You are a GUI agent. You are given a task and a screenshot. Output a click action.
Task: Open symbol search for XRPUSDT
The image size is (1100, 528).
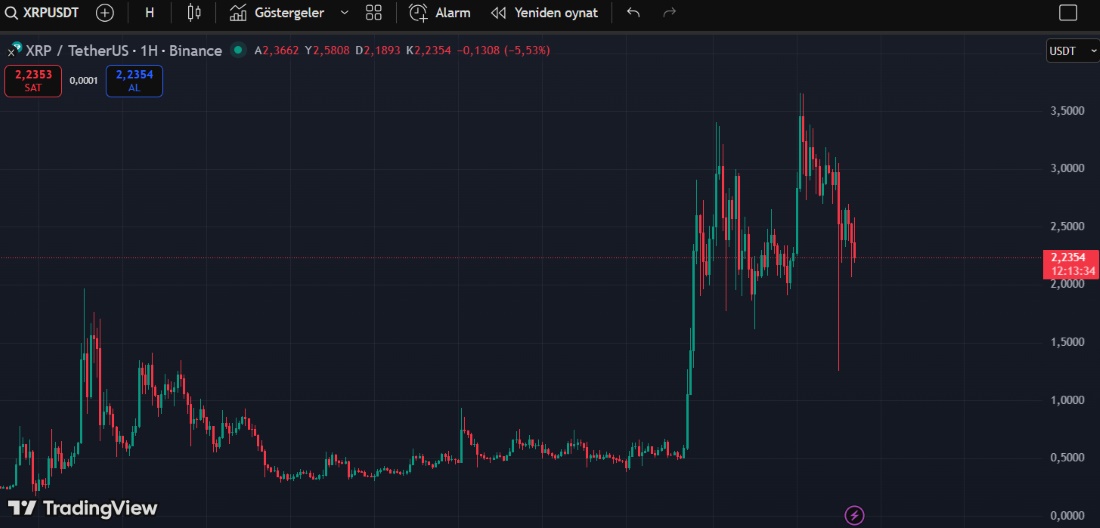(41, 13)
